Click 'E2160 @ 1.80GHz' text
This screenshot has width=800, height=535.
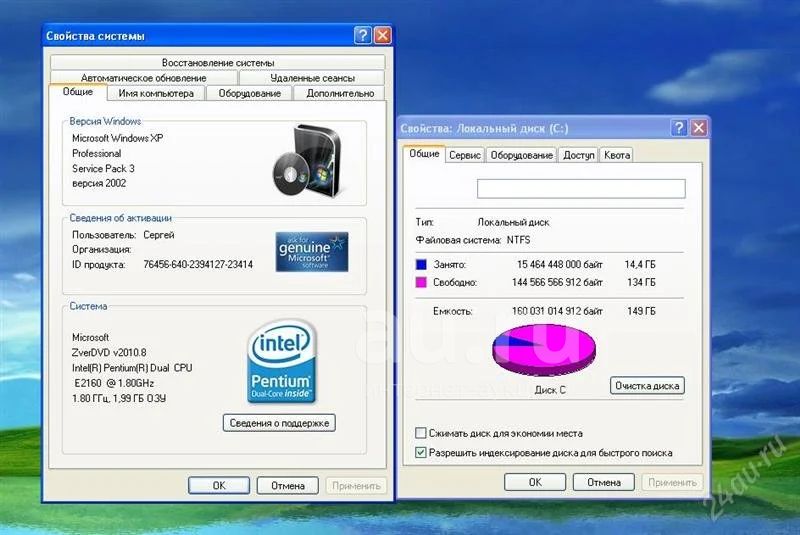(x=114, y=383)
